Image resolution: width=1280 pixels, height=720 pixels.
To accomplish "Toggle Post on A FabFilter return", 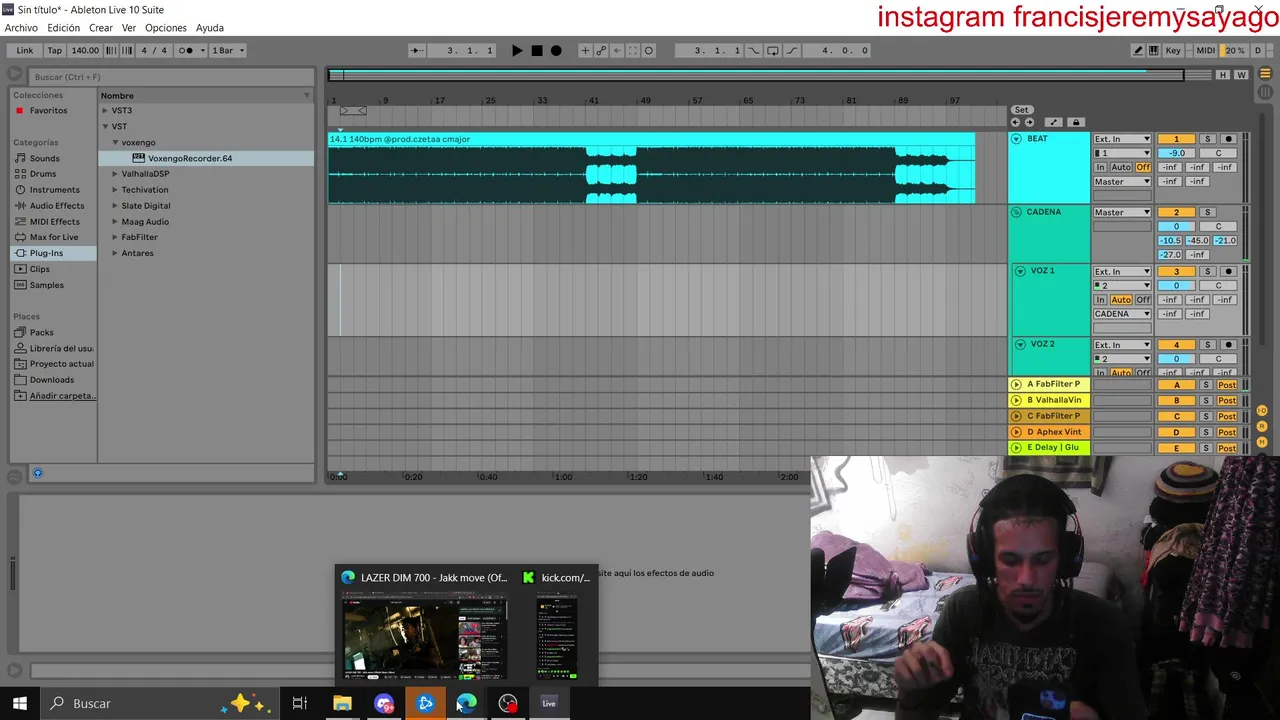I will click(1227, 385).
